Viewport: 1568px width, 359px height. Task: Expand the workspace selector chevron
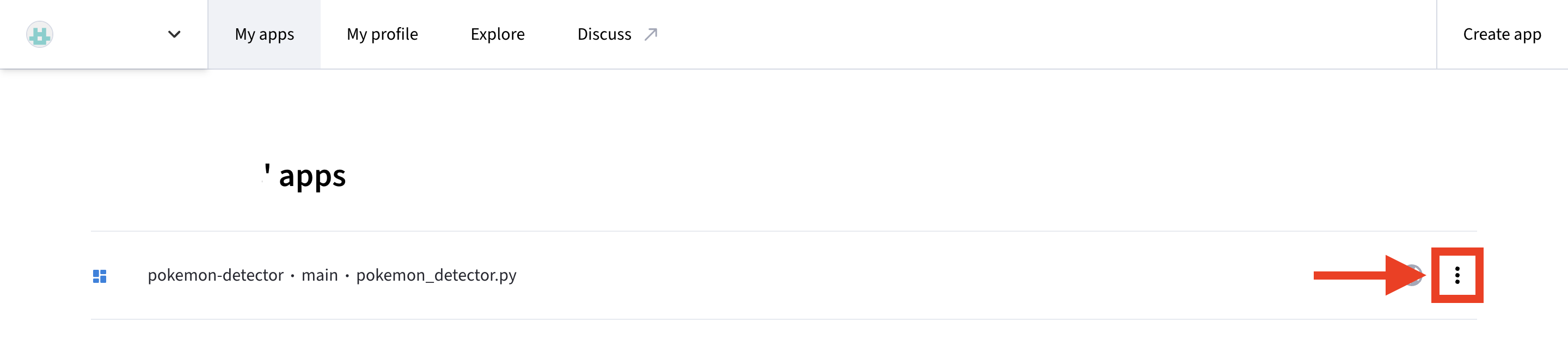(x=174, y=35)
